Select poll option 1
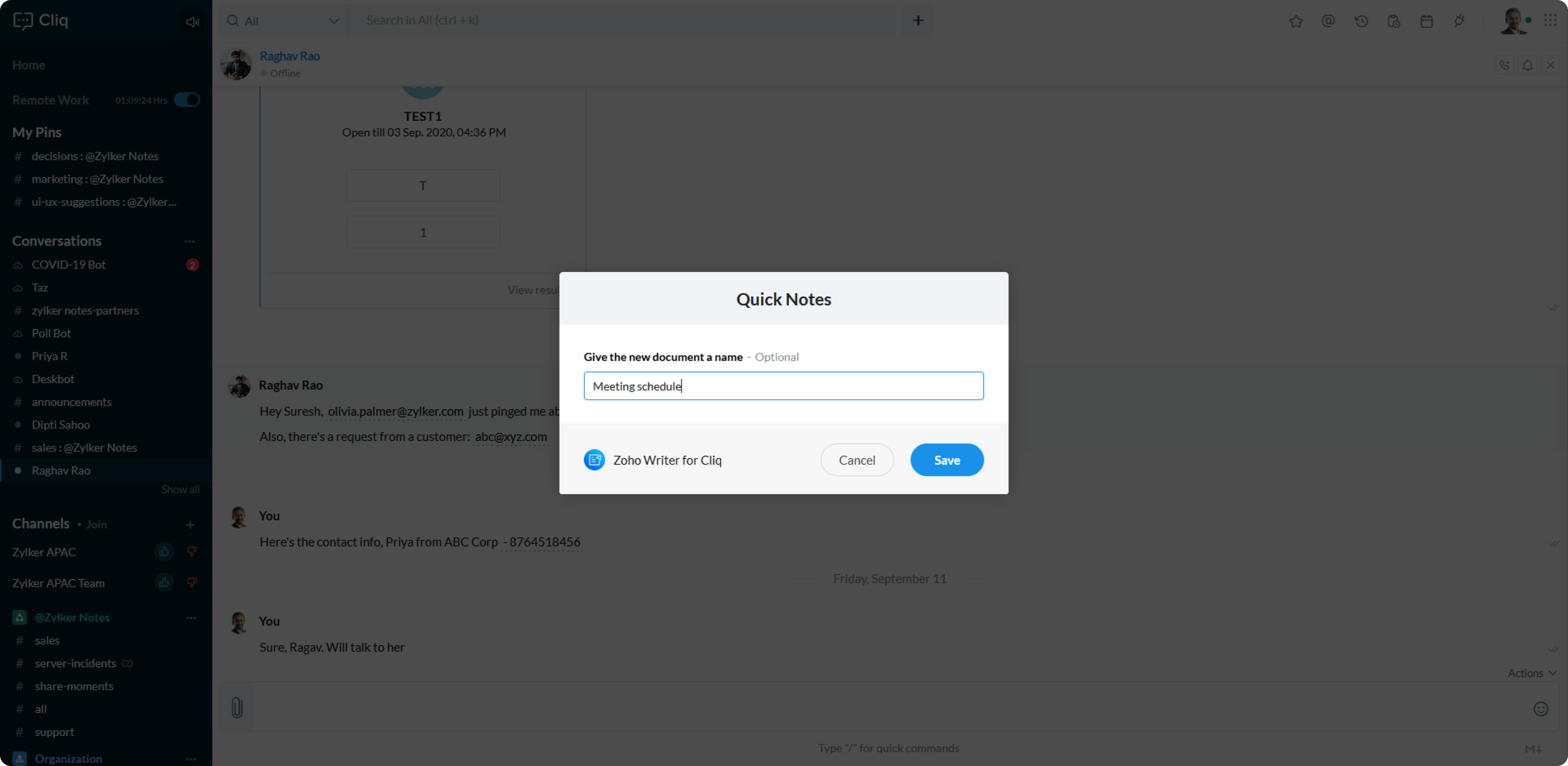The image size is (1568, 766). pyautogui.click(x=423, y=232)
